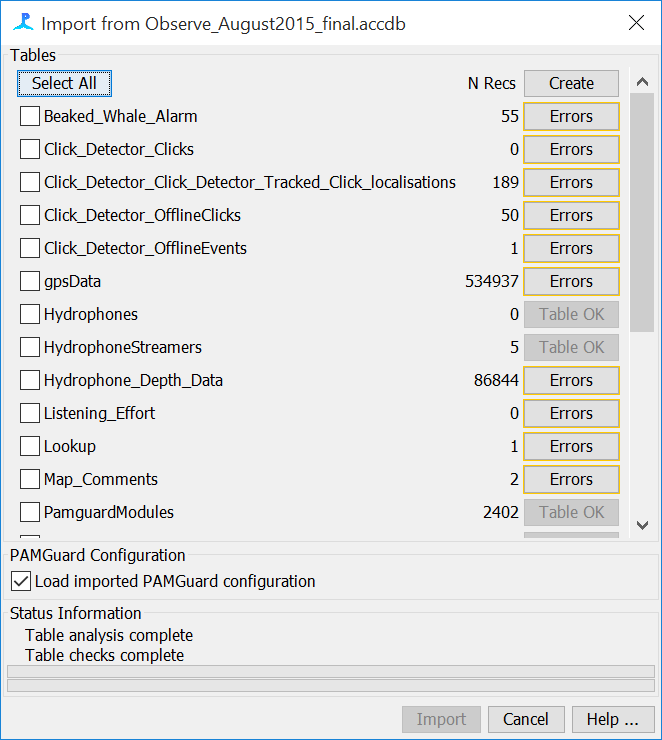Click Table OK for HydrophoneStreamers
This screenshot has width=662, height=740.
point(571,347)
